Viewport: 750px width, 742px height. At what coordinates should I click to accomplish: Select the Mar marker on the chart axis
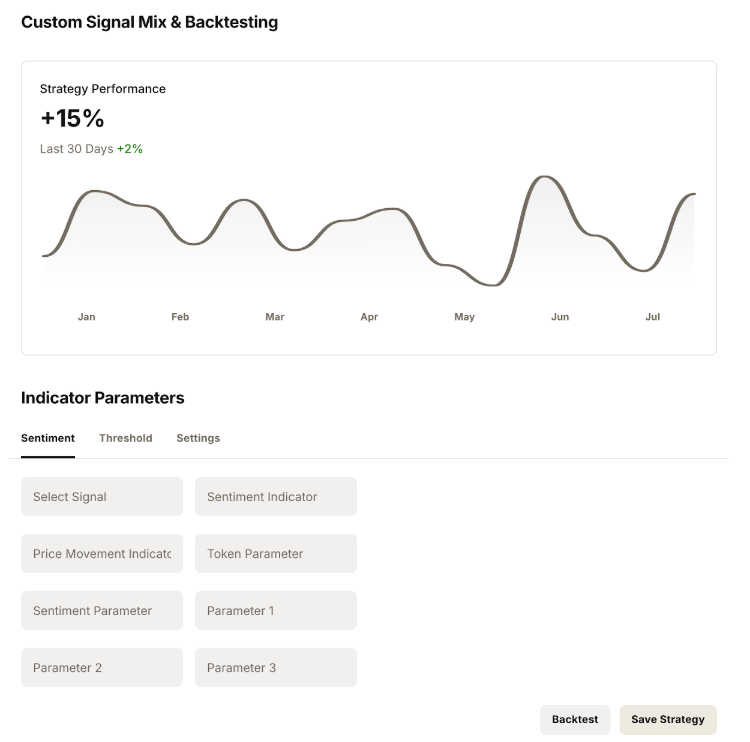pos(275,317)
